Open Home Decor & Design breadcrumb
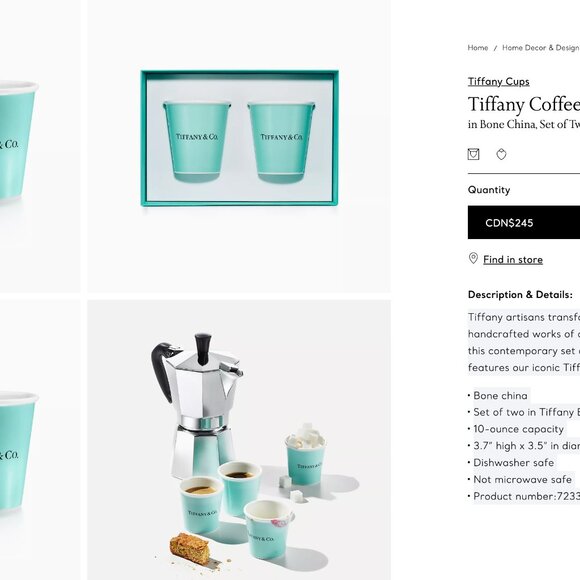The height and width of the screenshot is (580, 580). point(540,48)
